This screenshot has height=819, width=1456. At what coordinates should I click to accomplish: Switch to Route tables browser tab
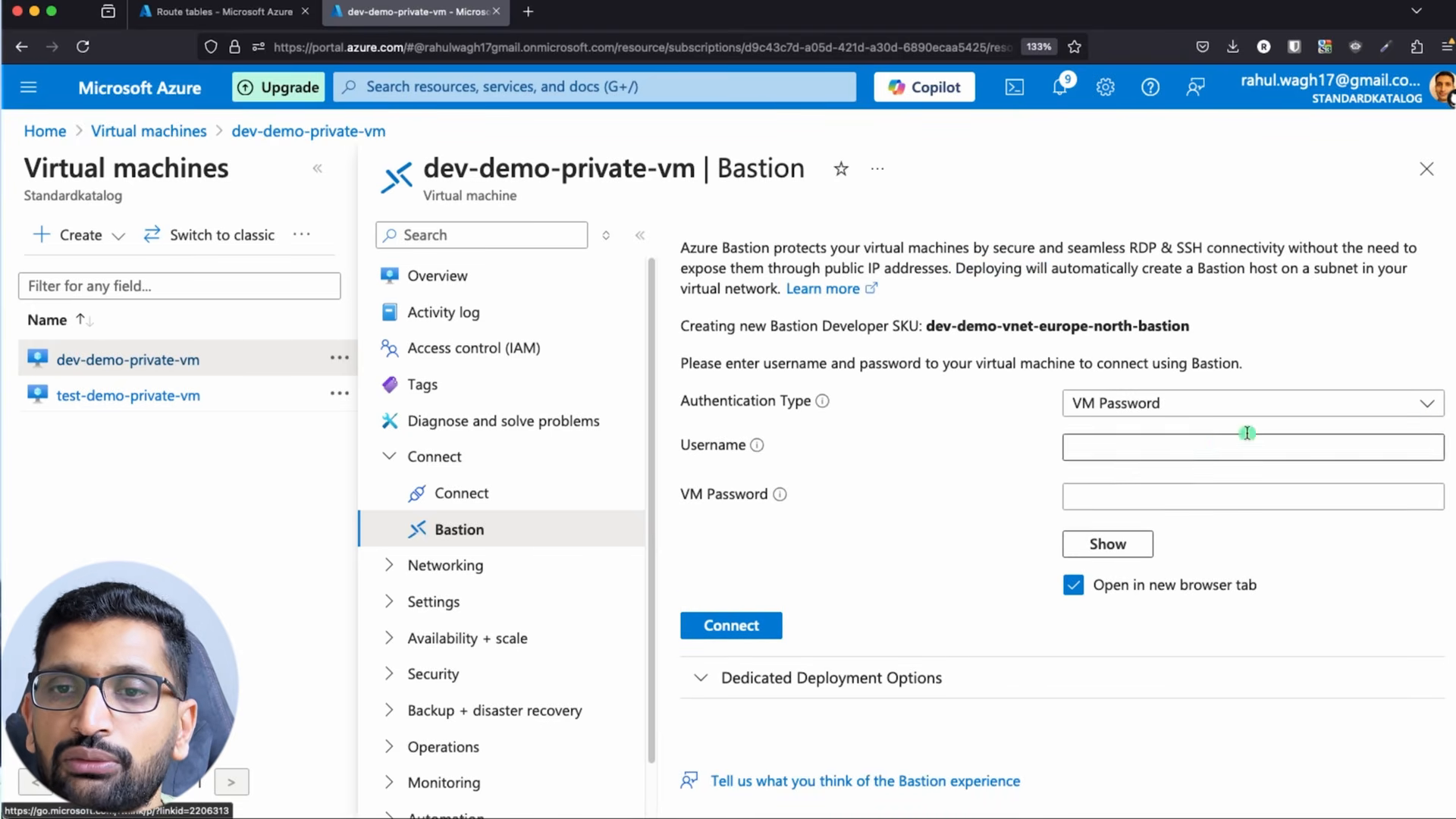tap(224, 12)
